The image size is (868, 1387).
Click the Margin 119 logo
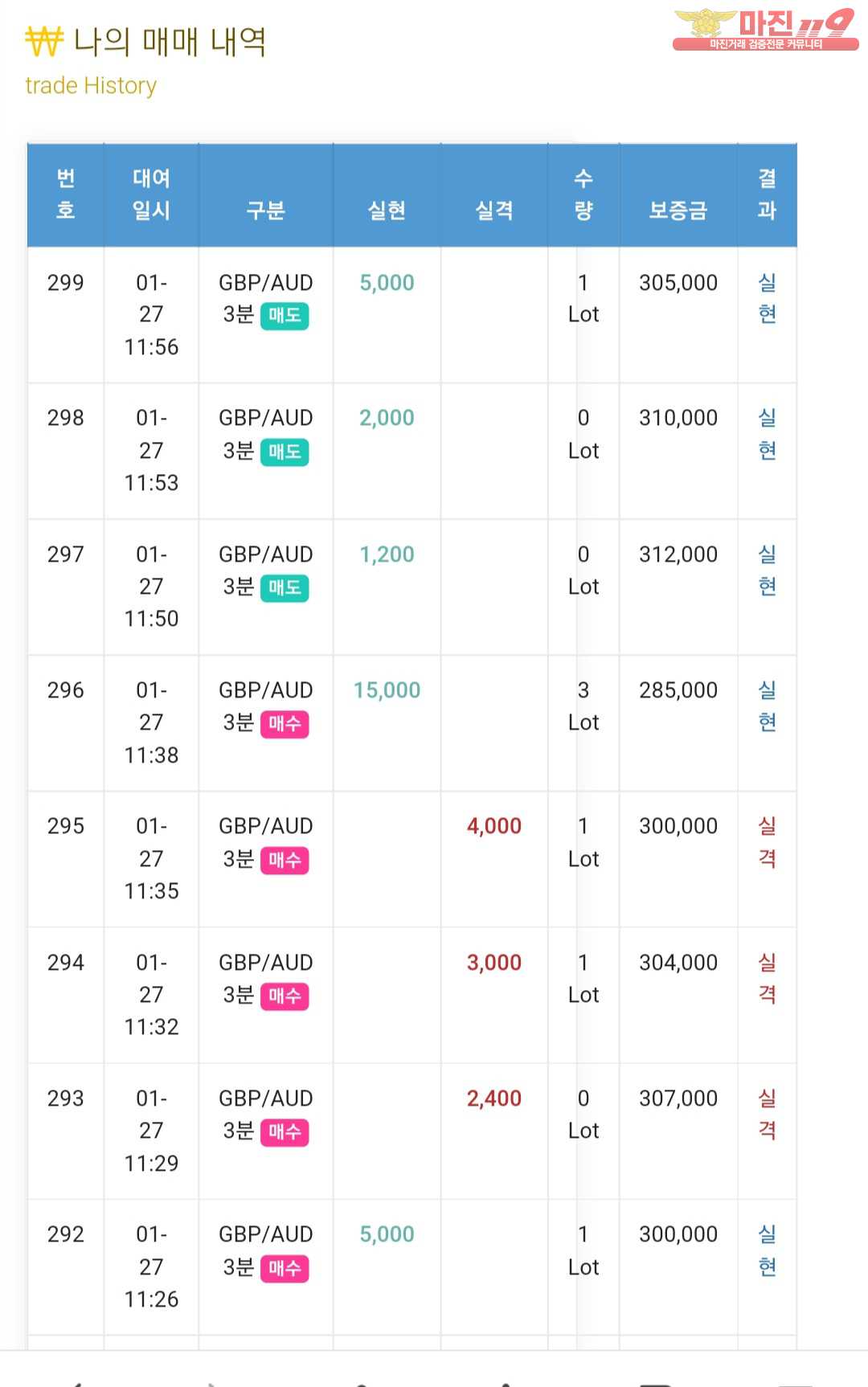point(765,30)
